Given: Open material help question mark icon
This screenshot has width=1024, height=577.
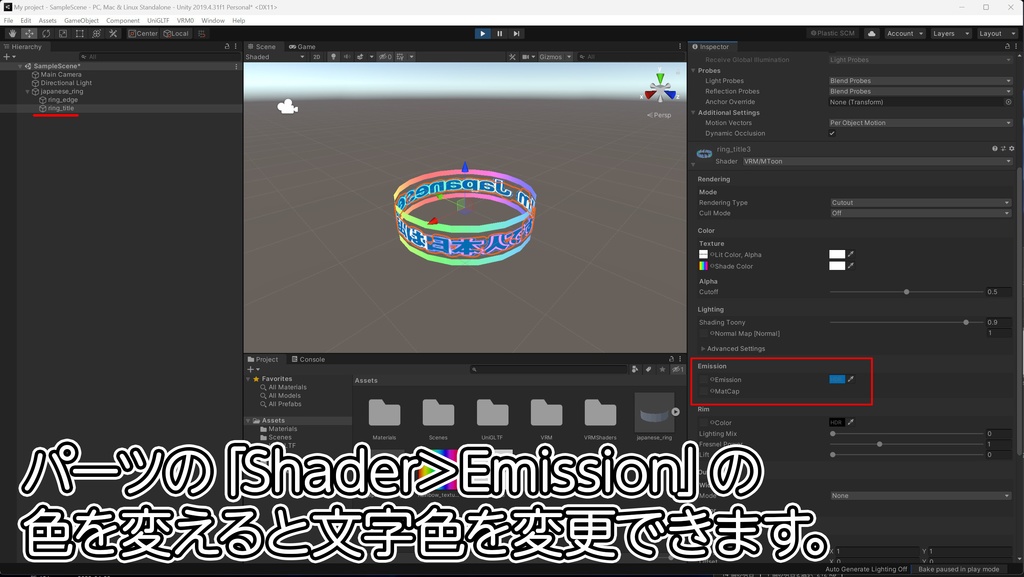Looking at the screenshot, I should point(995,149).
